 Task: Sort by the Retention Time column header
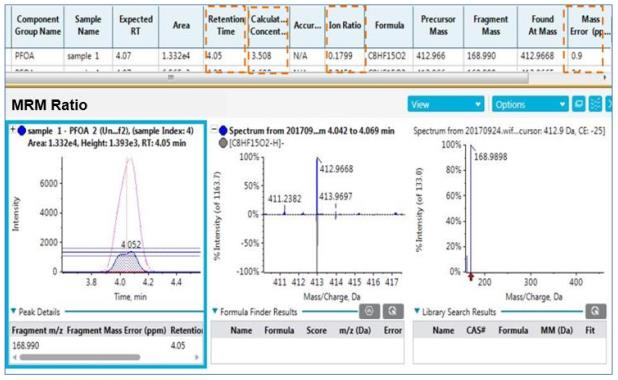pyautogui.click(x=225, y=25)
